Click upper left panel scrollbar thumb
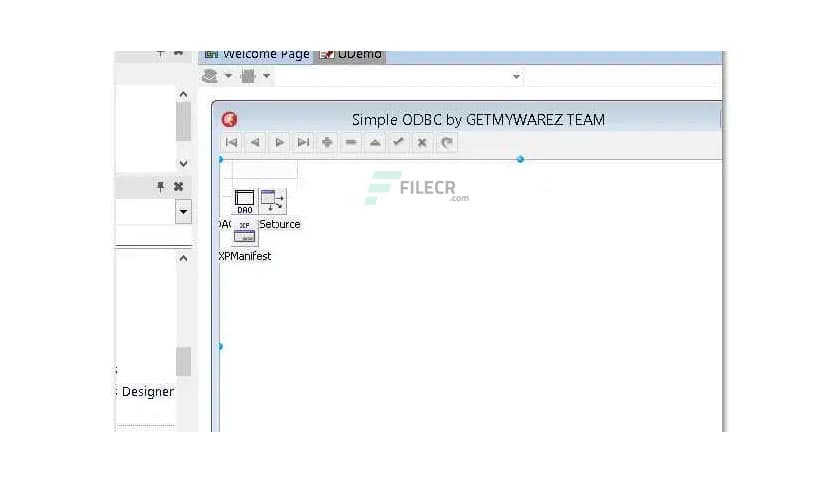The height and width of the screenshot is (484, 836). 183,122
